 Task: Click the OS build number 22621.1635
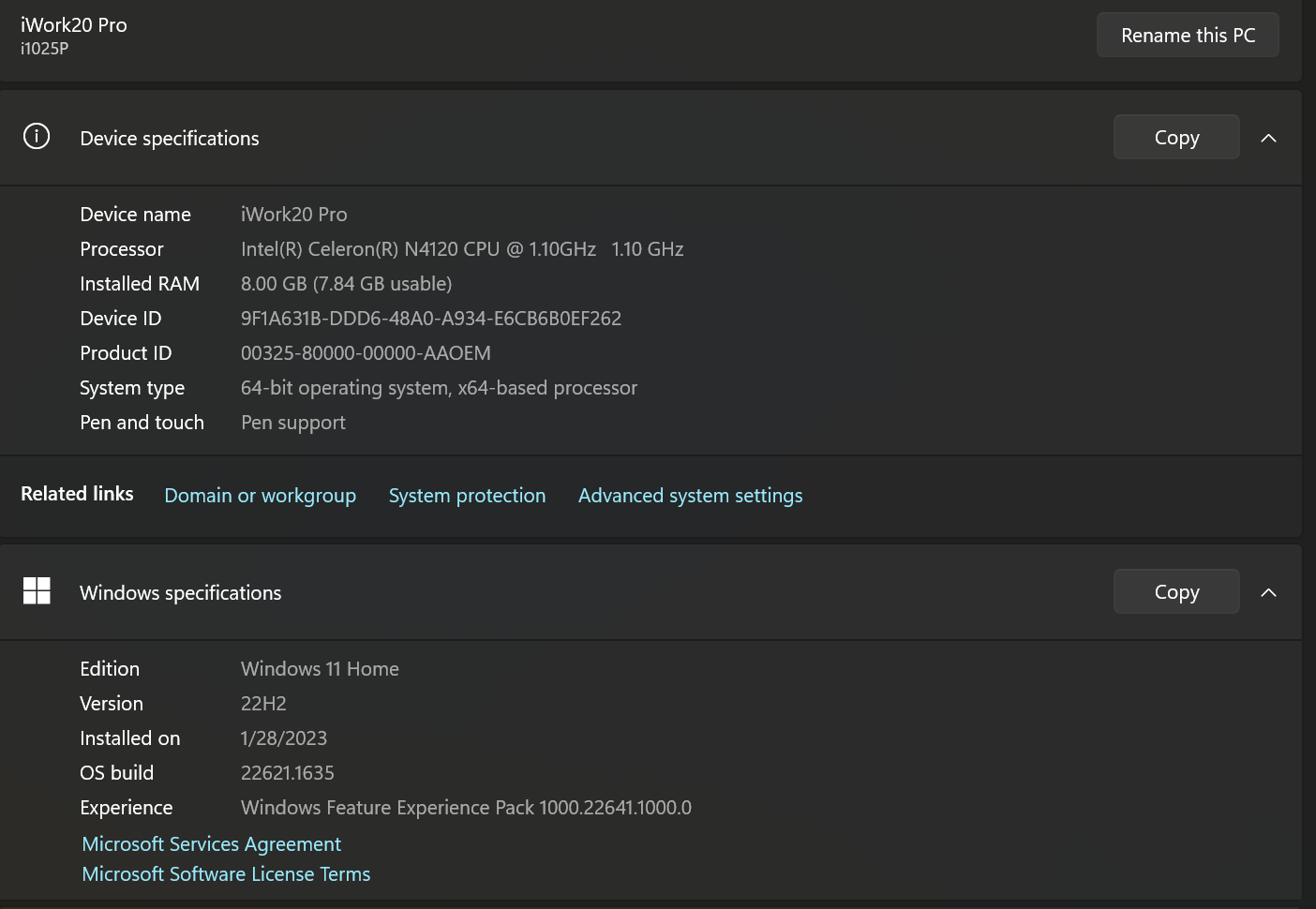[x=287, y=773]
